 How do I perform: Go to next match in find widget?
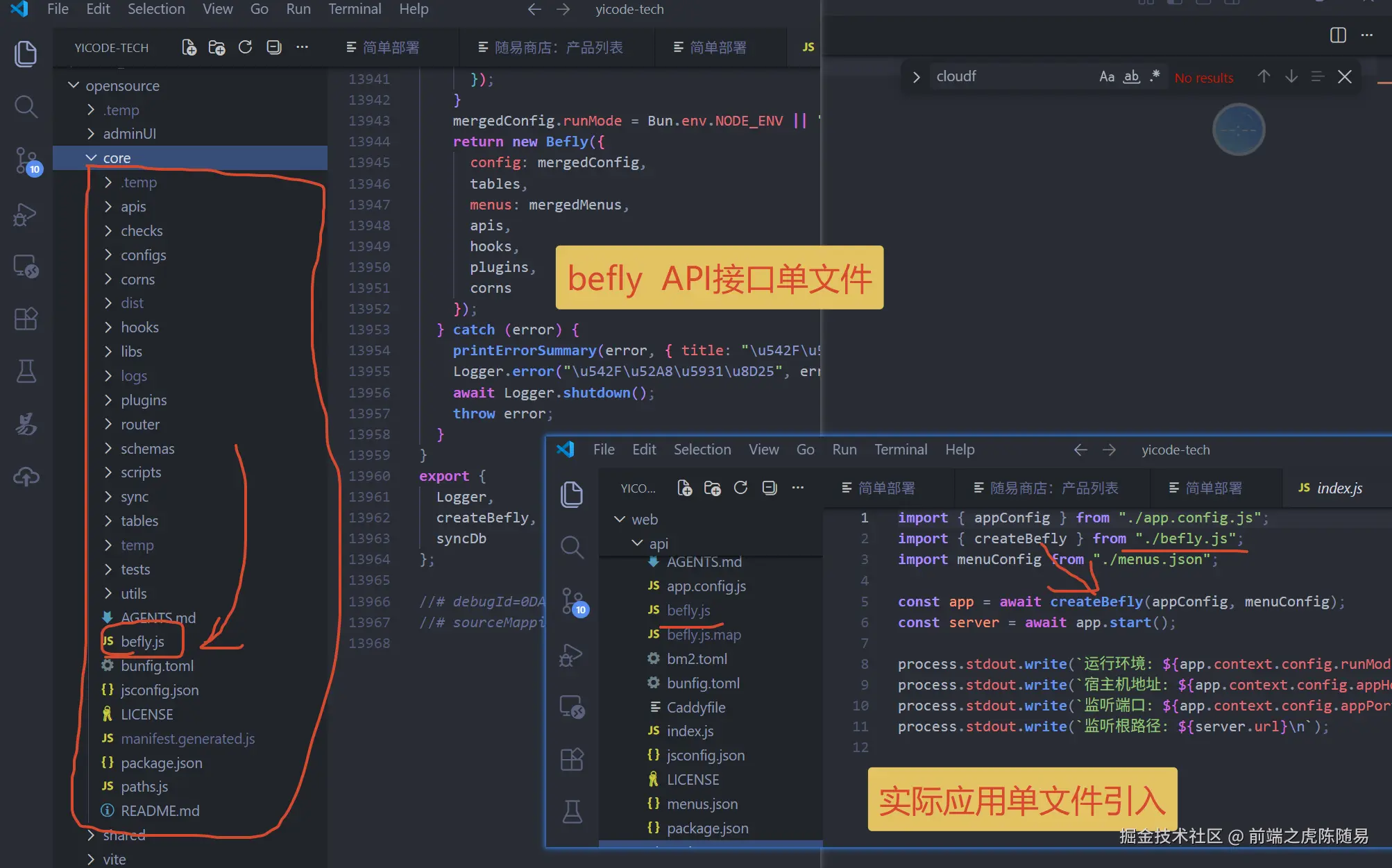[1291, 76]
